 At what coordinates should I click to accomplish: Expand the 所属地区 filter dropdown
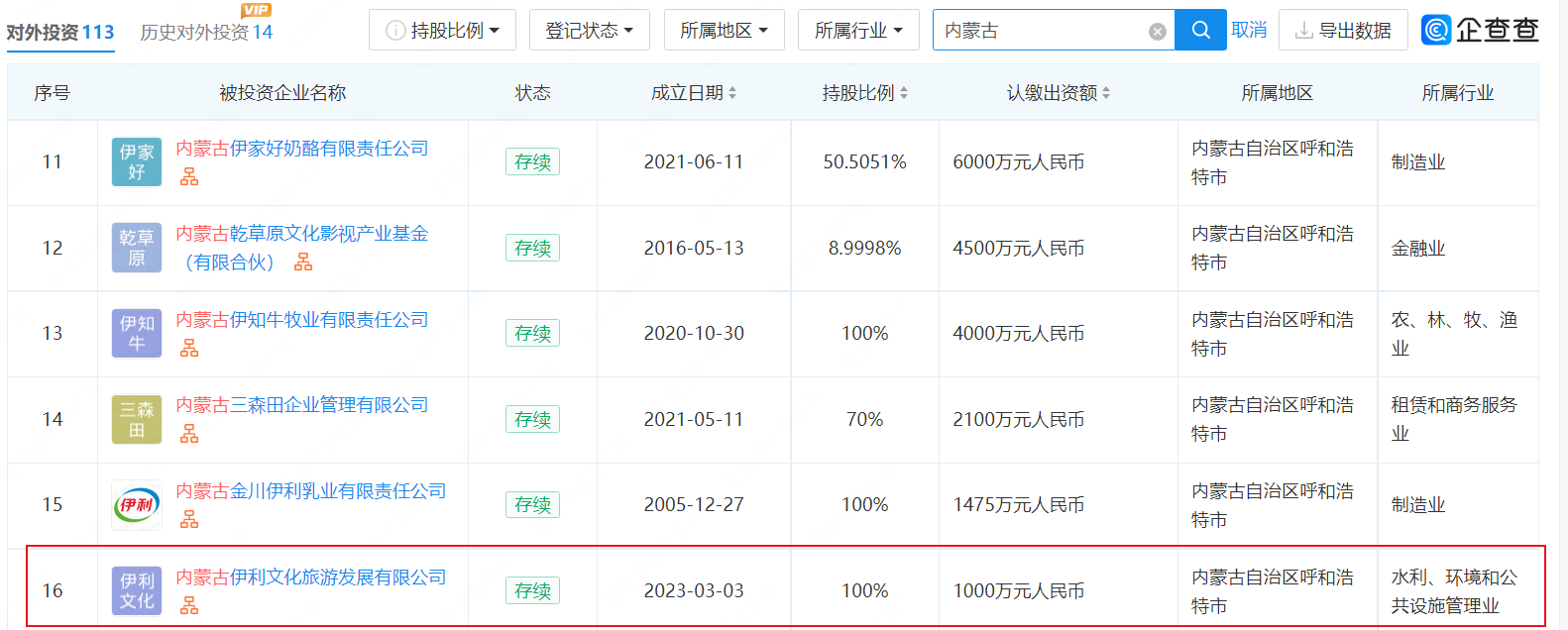[724, 31]
